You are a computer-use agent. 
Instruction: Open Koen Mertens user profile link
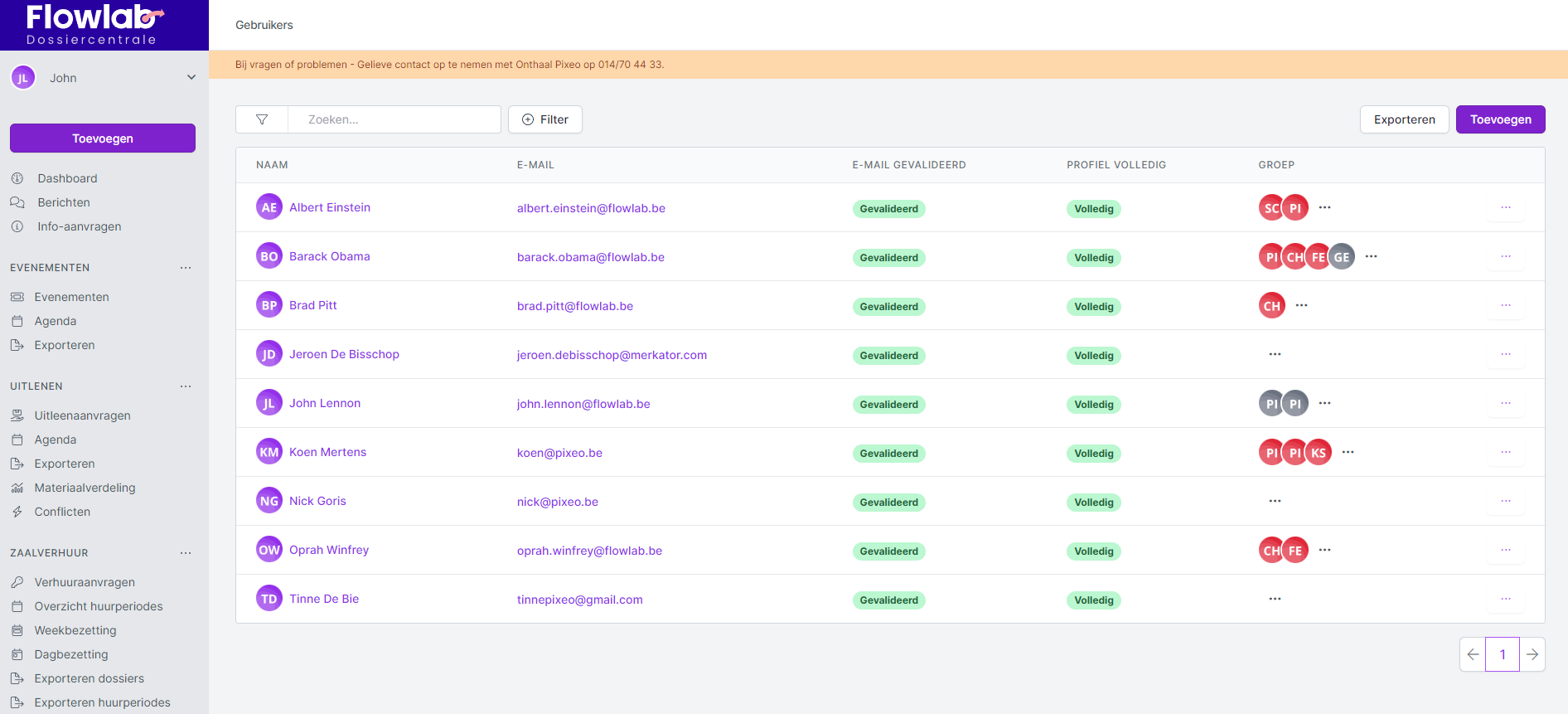pos(327,452)
